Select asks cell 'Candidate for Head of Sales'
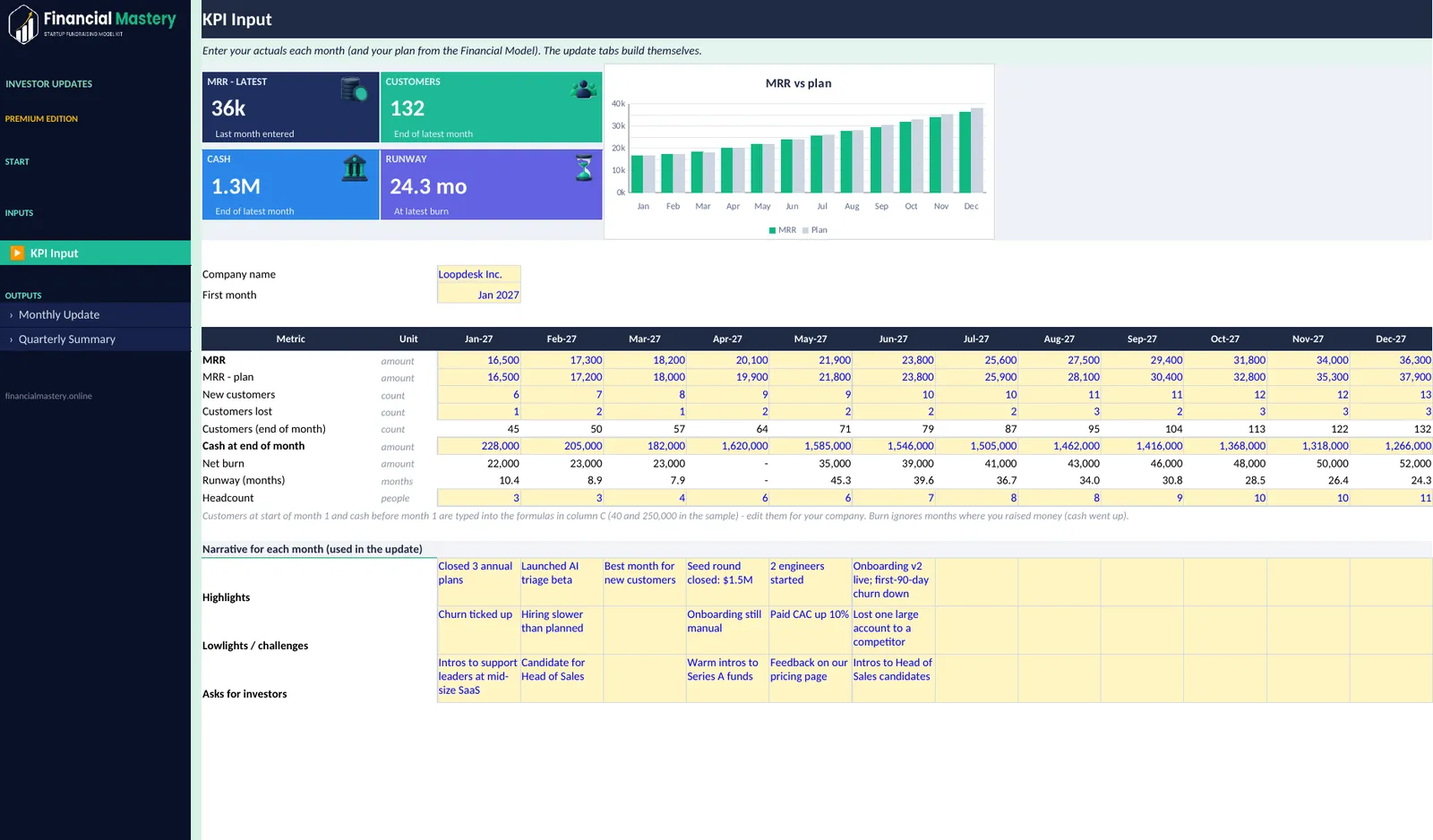The height and width of the screenshot is (840, 1433). [x=562, y=679]
